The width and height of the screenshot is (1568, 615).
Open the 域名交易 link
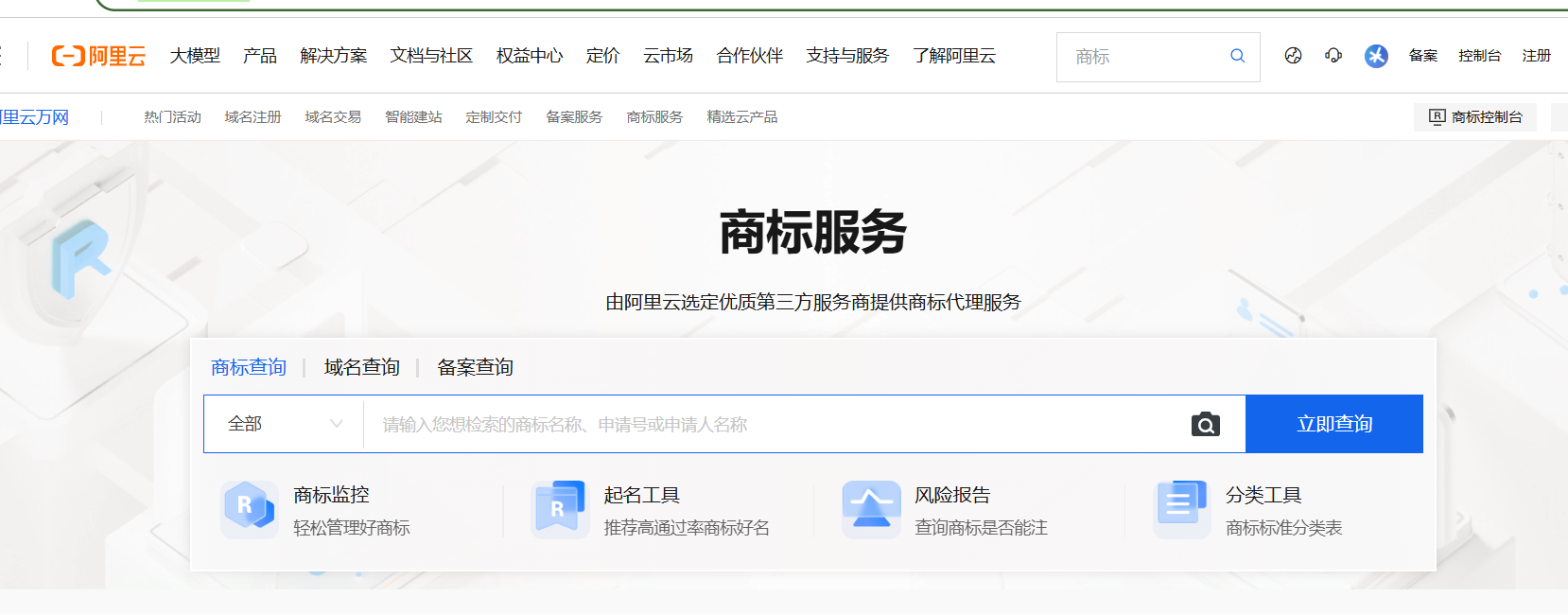(x=333, y=117)
